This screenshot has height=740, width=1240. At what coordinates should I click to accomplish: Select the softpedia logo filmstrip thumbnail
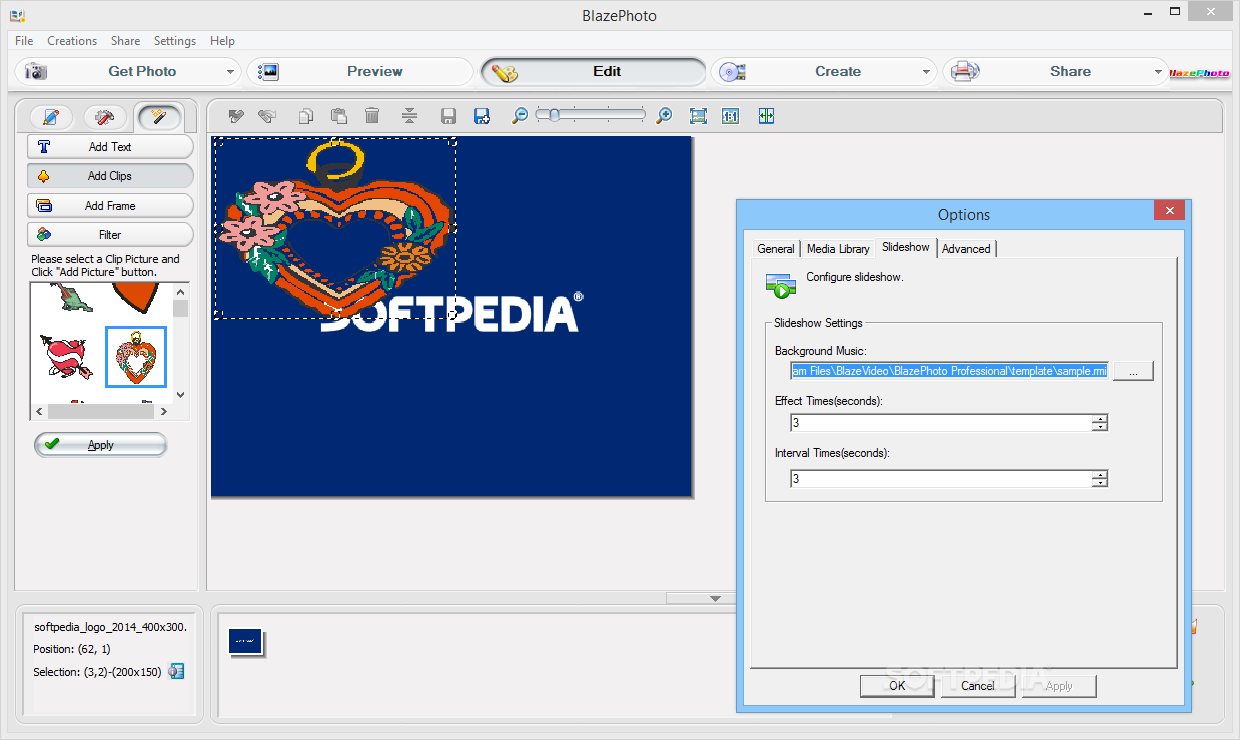tap(245, 642)
